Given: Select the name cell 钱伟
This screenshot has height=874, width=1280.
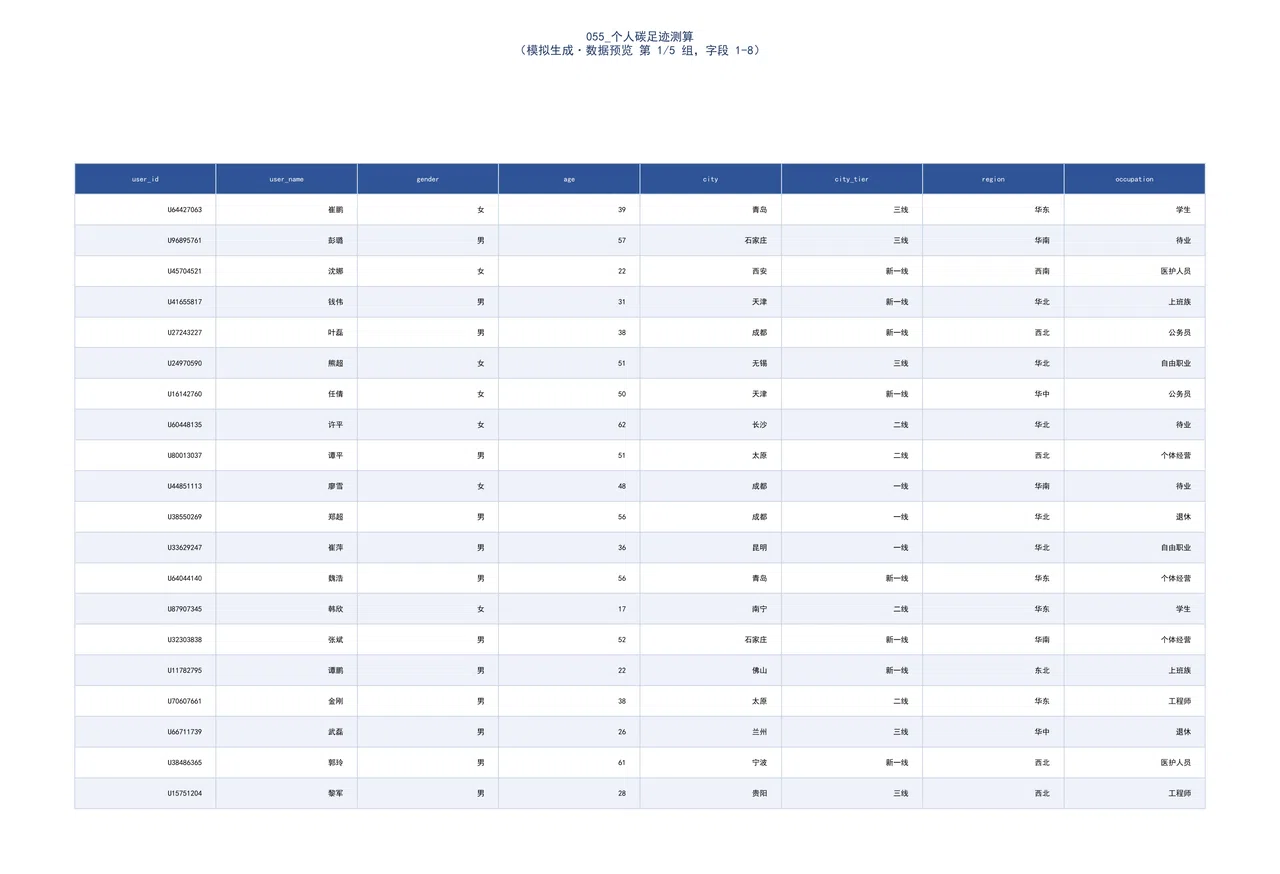Looking at the screenshot, I should (x=286, y=302).
